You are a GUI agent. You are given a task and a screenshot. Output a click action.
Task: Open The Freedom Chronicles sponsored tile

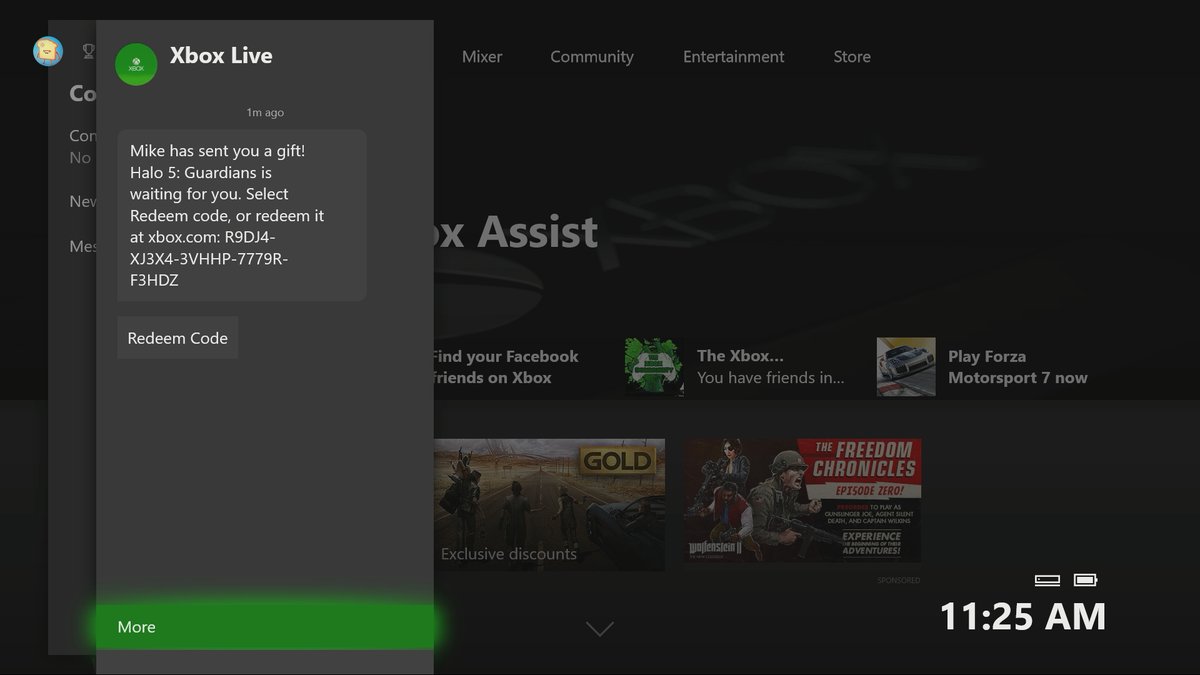coord(802,500)
